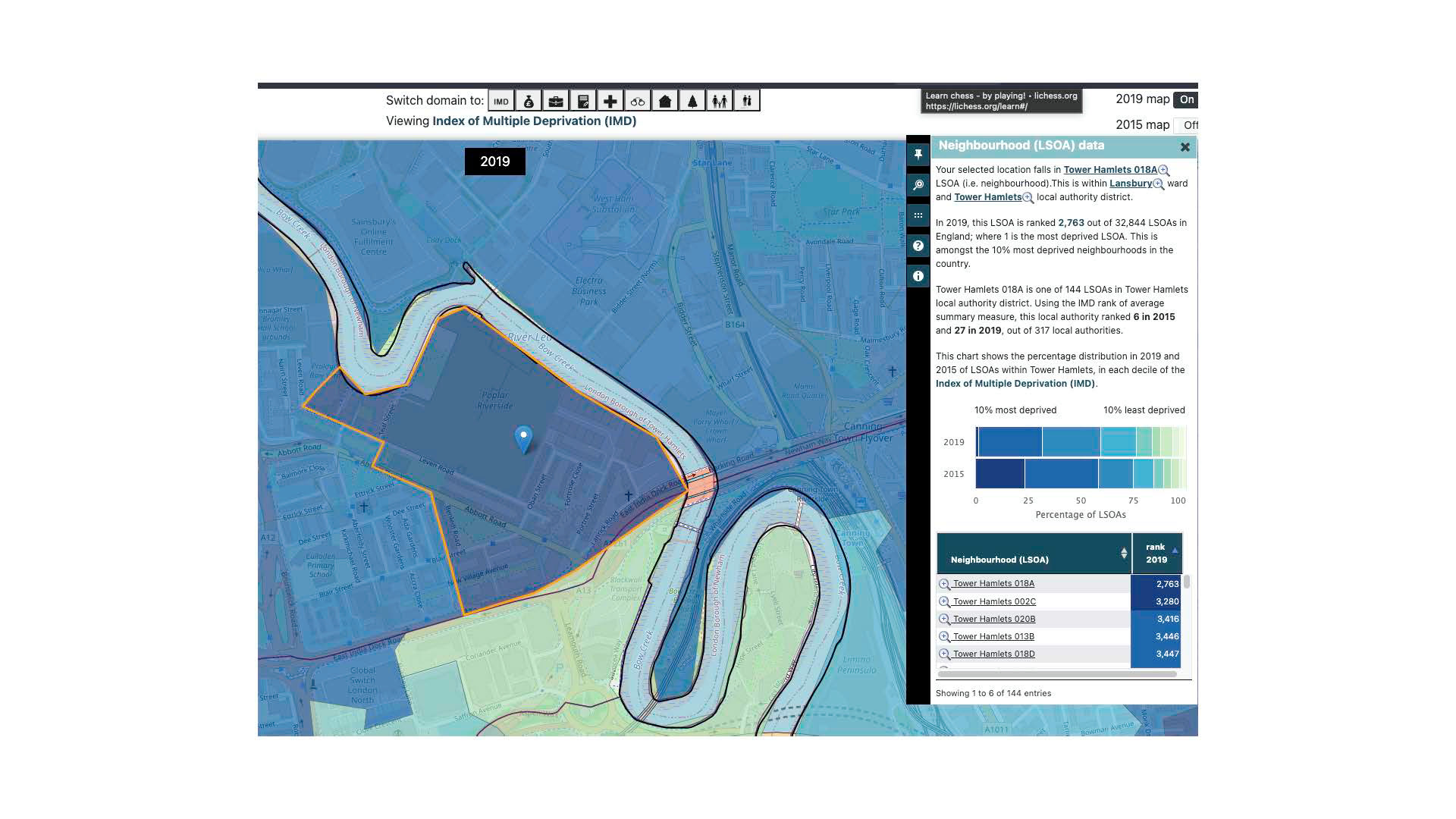The width and height of the screenshot is (1456, 819).
Task: Open the Lansbury ward link
Action: (1131, 184)
